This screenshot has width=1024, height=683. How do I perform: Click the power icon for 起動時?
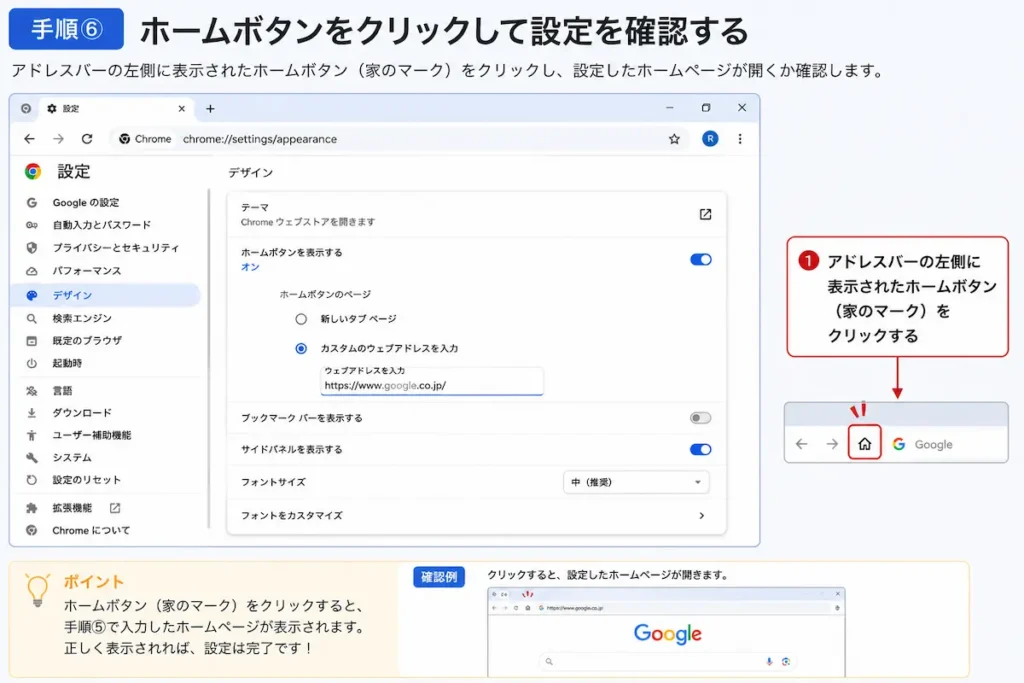[x=31, y=364]
